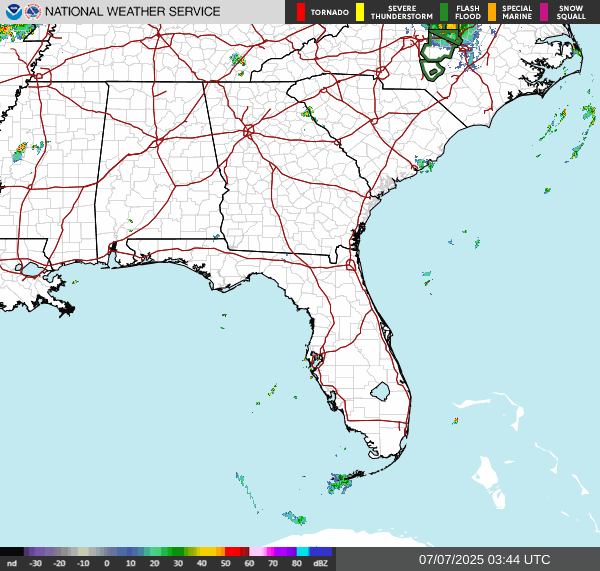Click the 20 value on dBZ scale
The height and width of the screenshot is (571, 600).
click(154, 563)
